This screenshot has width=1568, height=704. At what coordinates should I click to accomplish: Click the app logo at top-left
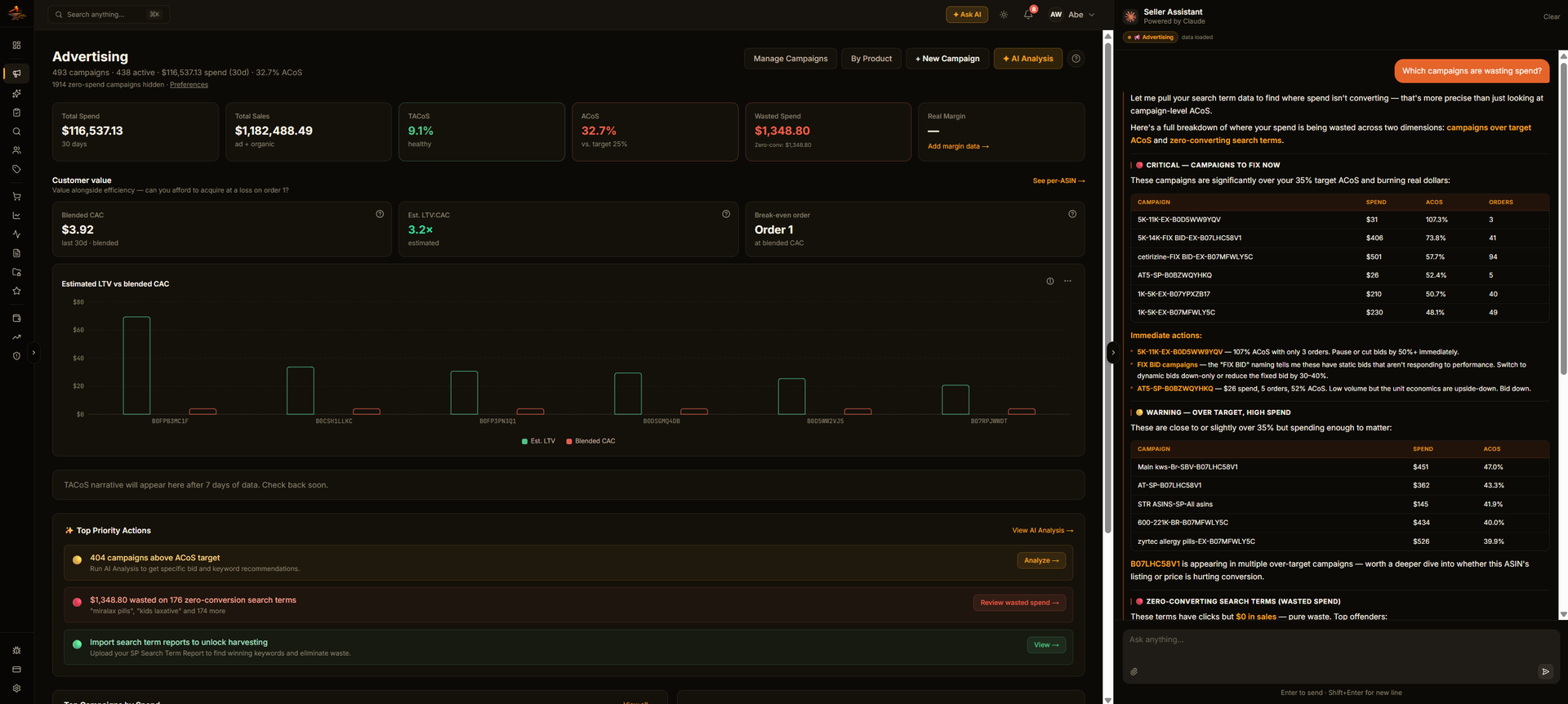(16, 14)
